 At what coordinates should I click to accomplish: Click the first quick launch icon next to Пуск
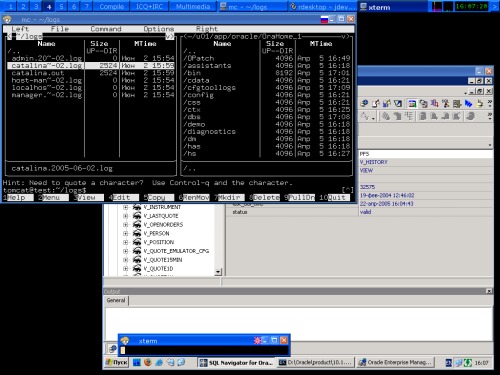[x=137, y=362]
